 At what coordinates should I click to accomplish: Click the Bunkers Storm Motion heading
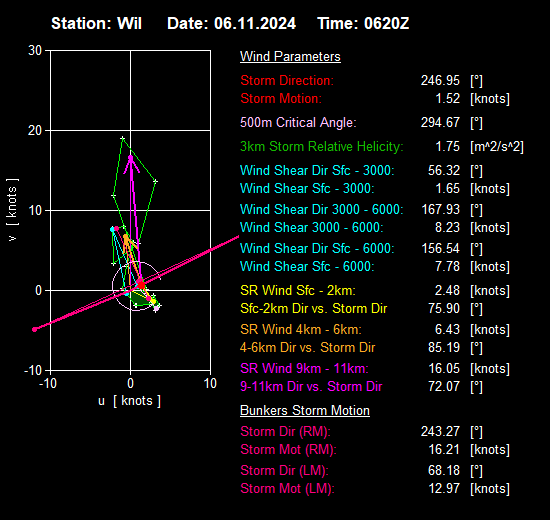point(305,411)
